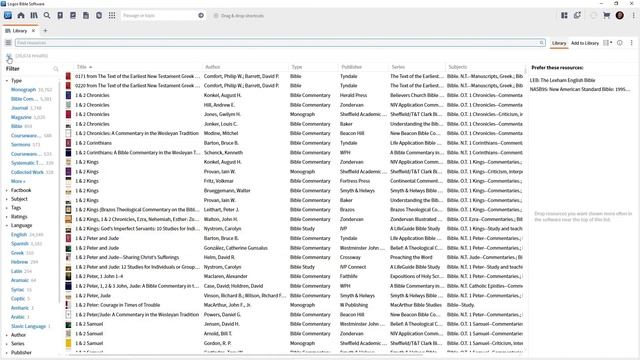Viewport: 640px width, 360px height.
Task: Select Add to Library view
Action: pos(584,43)
